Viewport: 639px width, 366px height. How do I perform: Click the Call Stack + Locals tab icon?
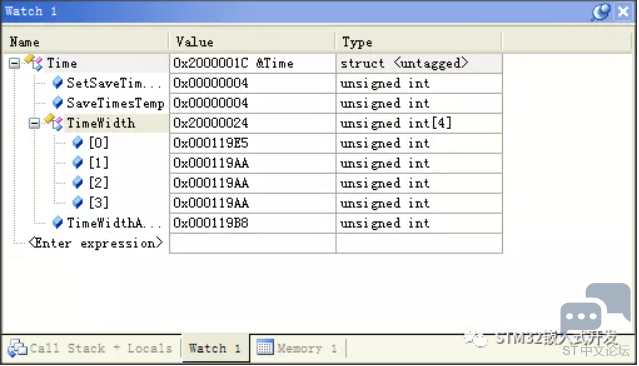[x=18, y=348]
